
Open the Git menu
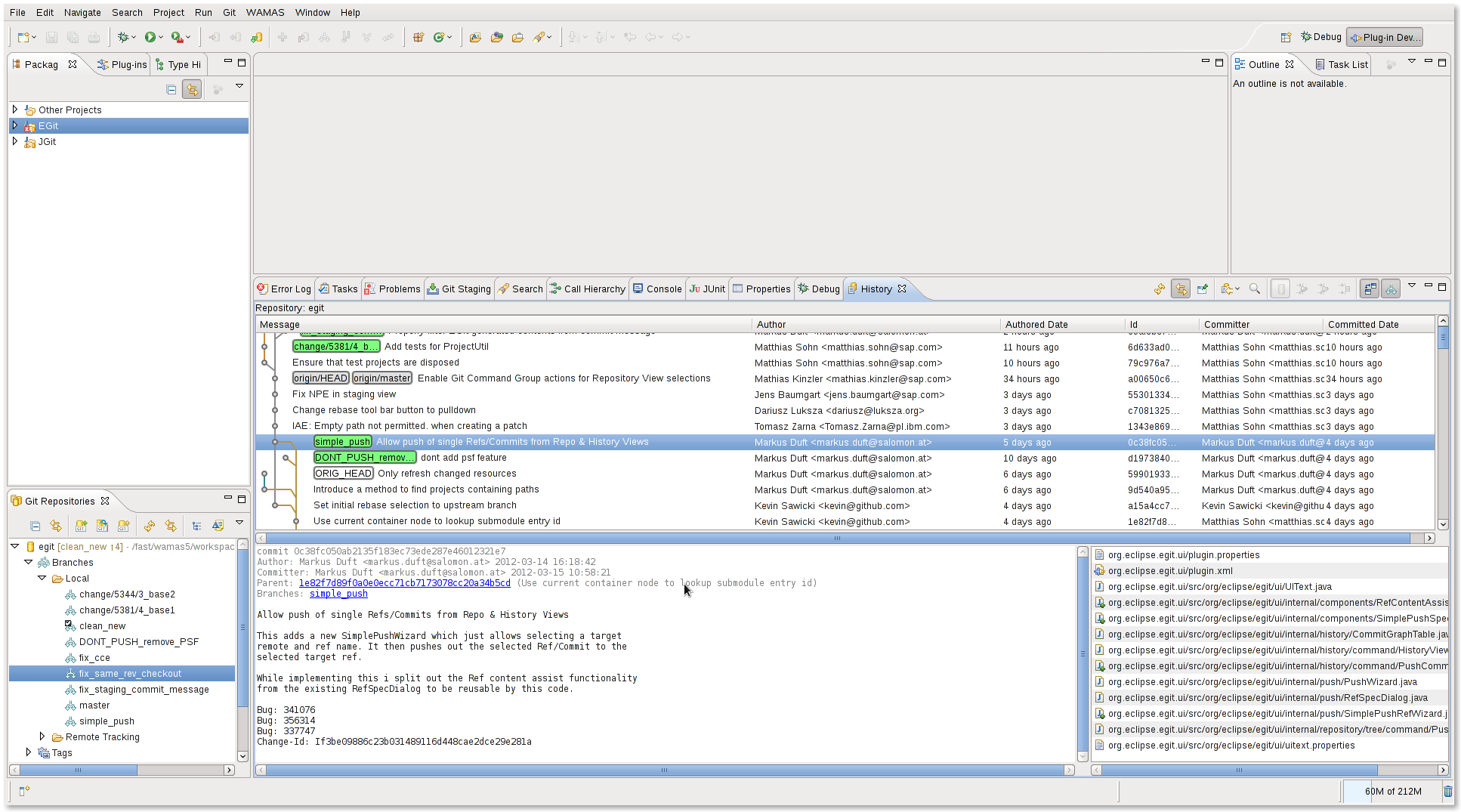click(x=229, y=12)
